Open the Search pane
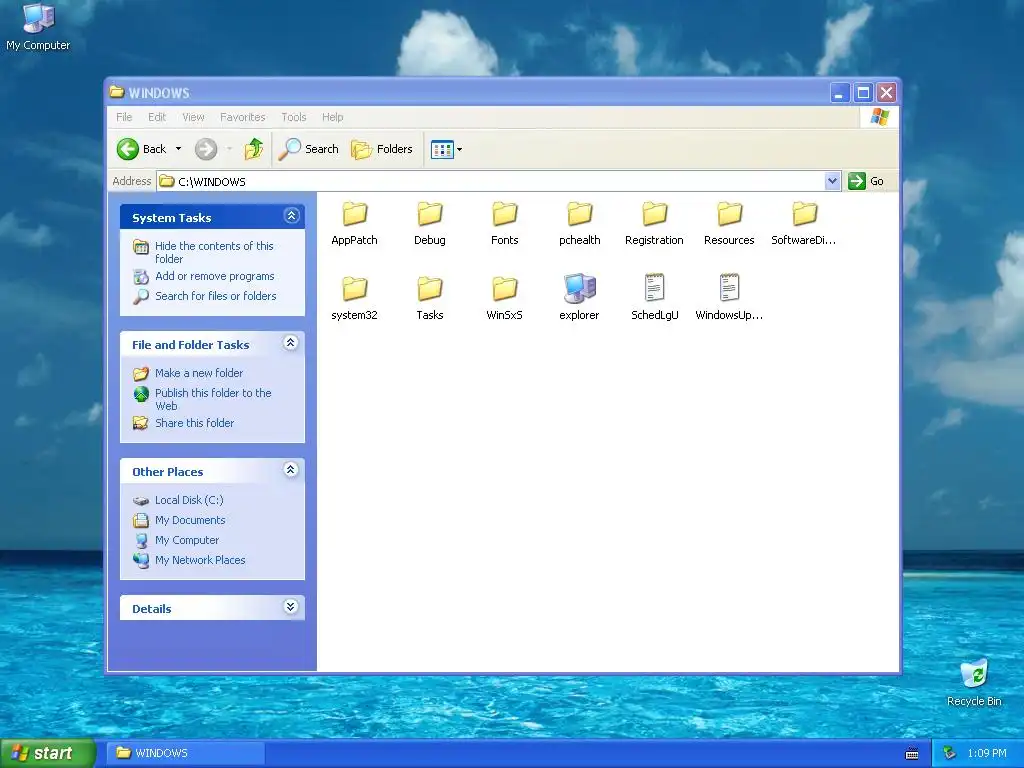The image size is (1024, 768). point(308,149)
